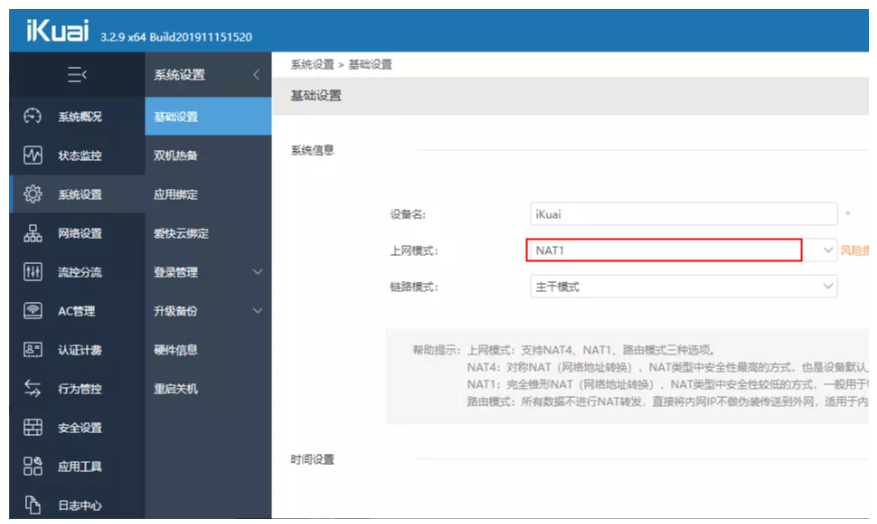Click the AC管理 monitor icon
The image size is (877, 524).
(32, 310)
